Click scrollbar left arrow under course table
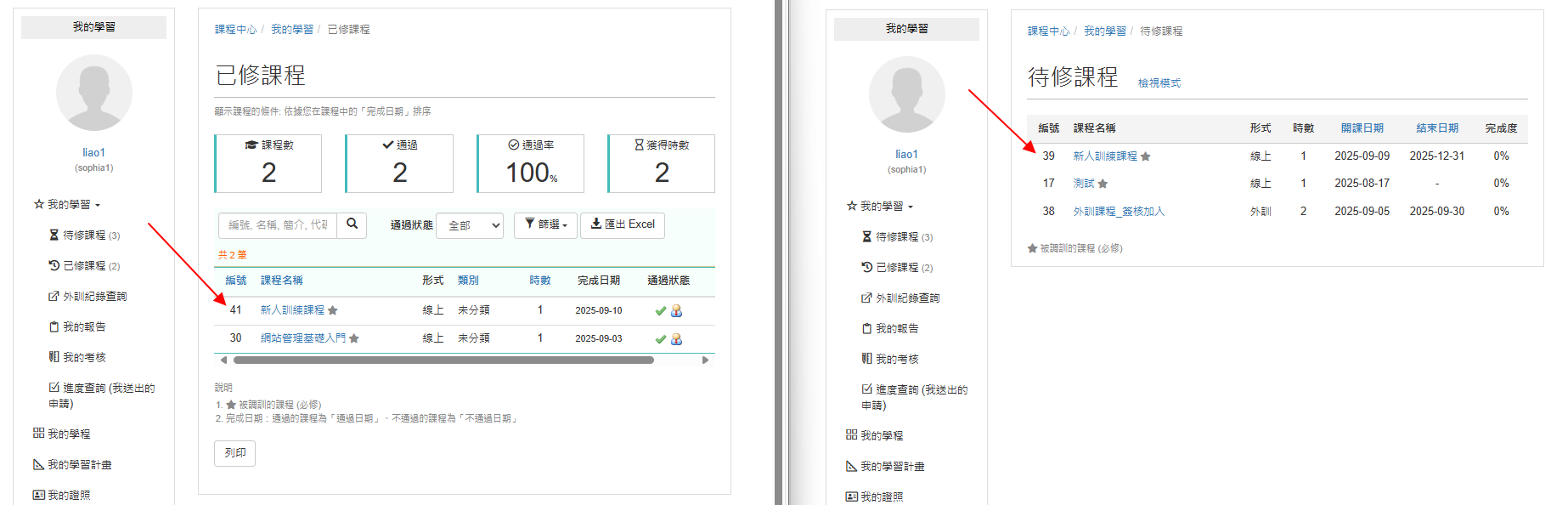The height and width of the screenshot is (505, 1568). 223,360
